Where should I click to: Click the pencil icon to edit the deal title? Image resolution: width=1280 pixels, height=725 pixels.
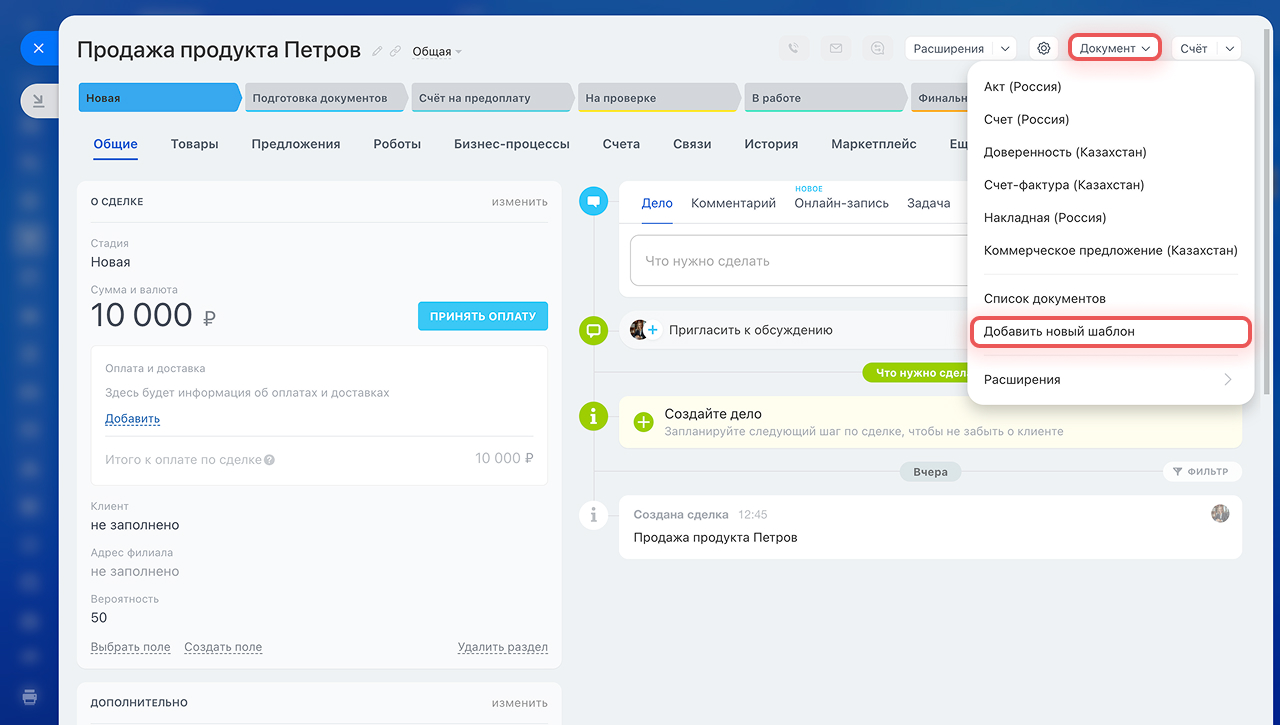[377, 51]
